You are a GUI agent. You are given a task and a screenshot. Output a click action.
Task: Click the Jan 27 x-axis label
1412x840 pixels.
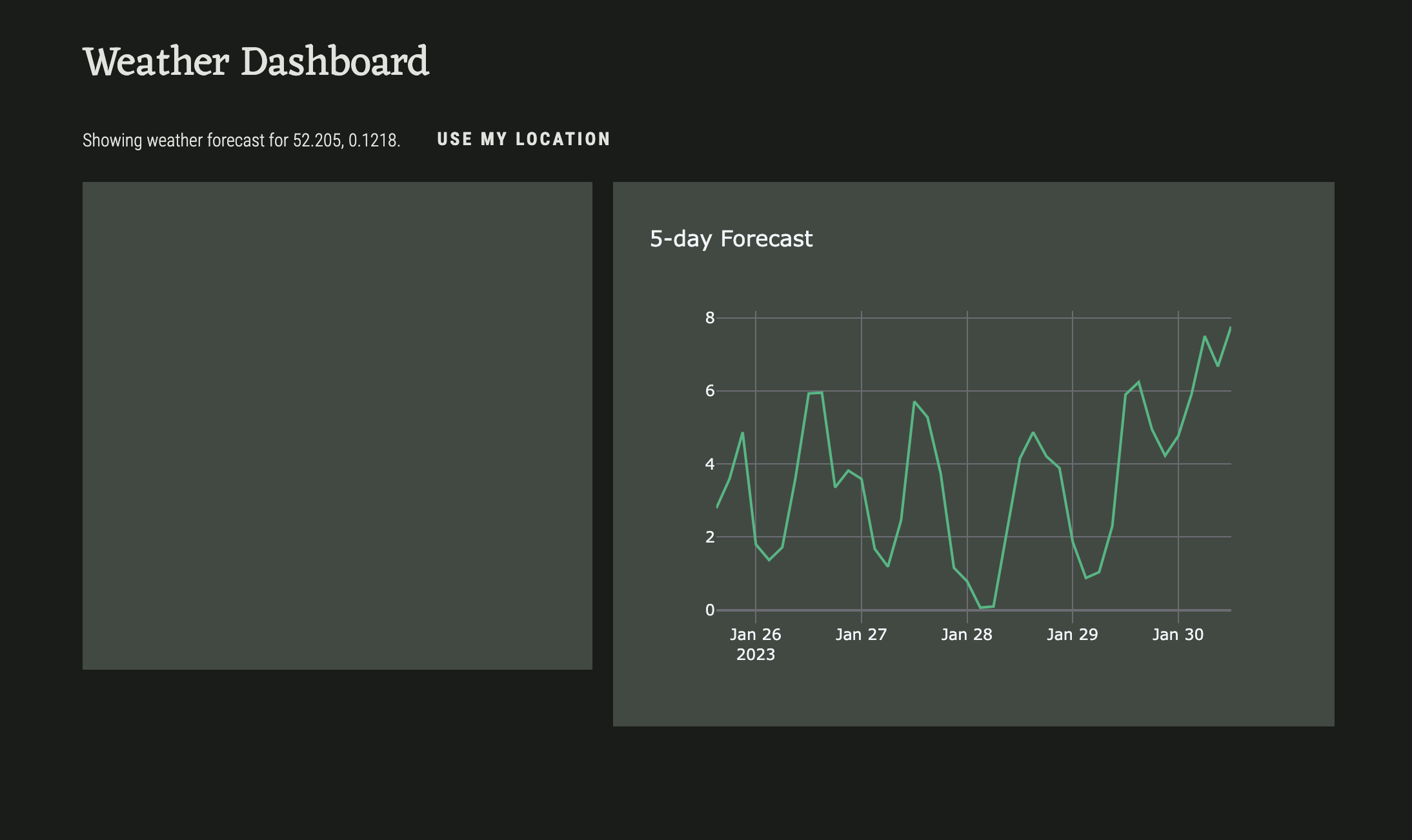click(861, 634)
